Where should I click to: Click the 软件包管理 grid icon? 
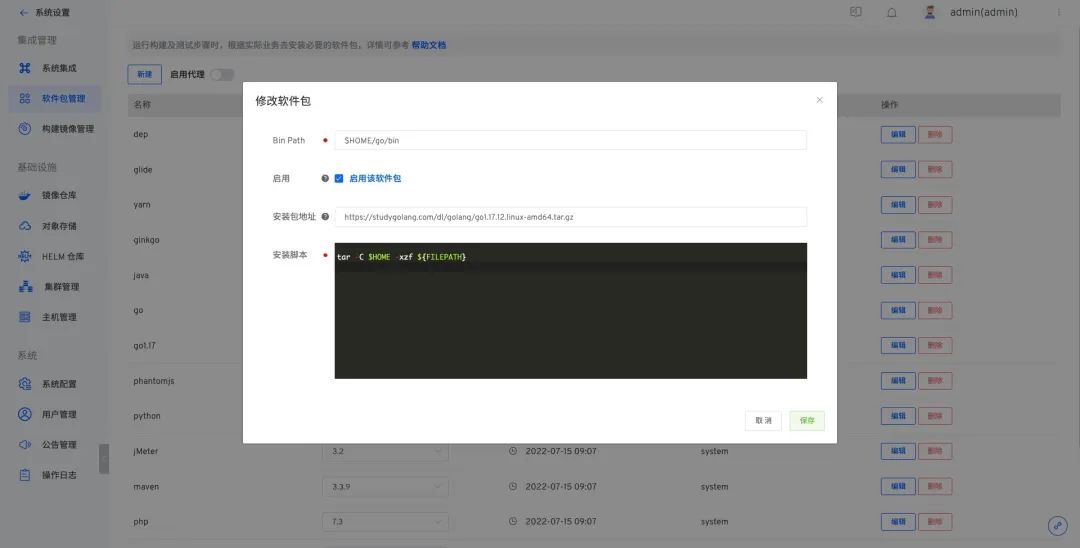25,98
